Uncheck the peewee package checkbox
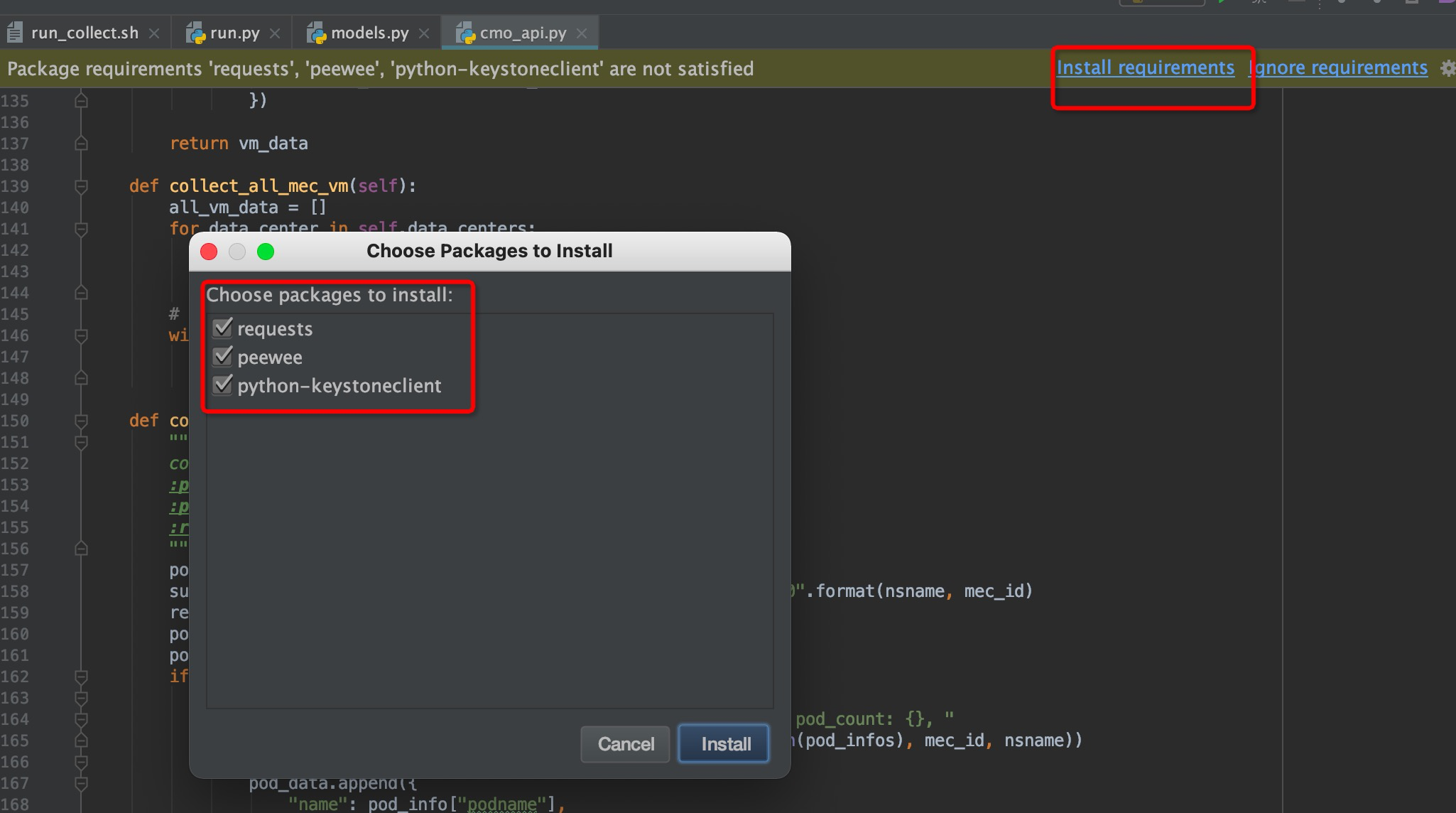Screen dimensions: 1456x813 point(223,356)
